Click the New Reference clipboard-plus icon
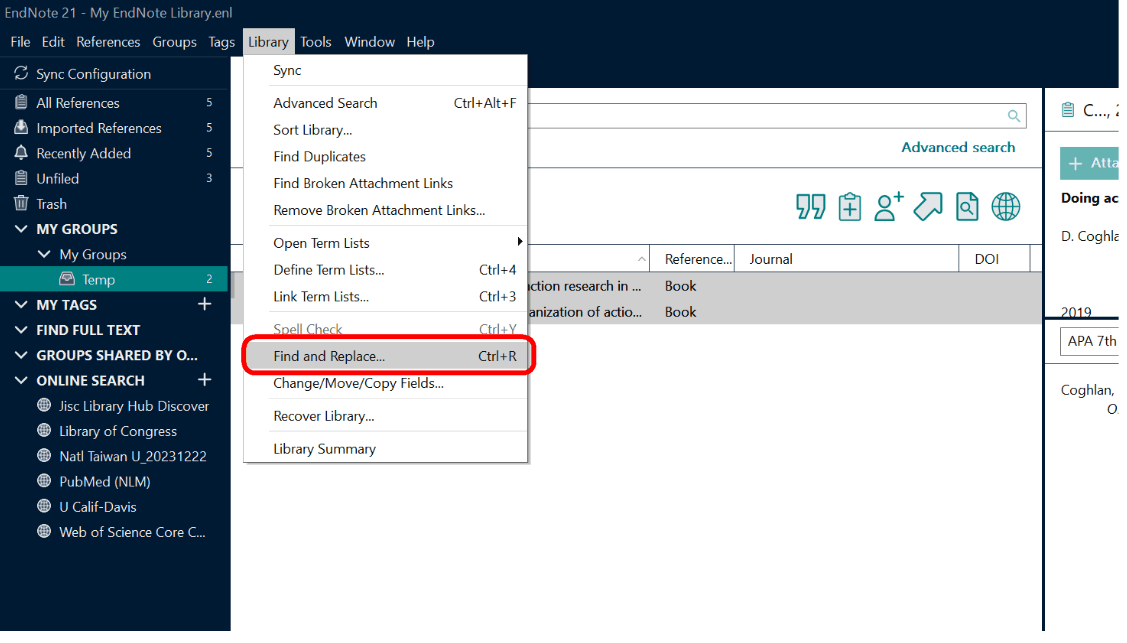 click(850, 207)
